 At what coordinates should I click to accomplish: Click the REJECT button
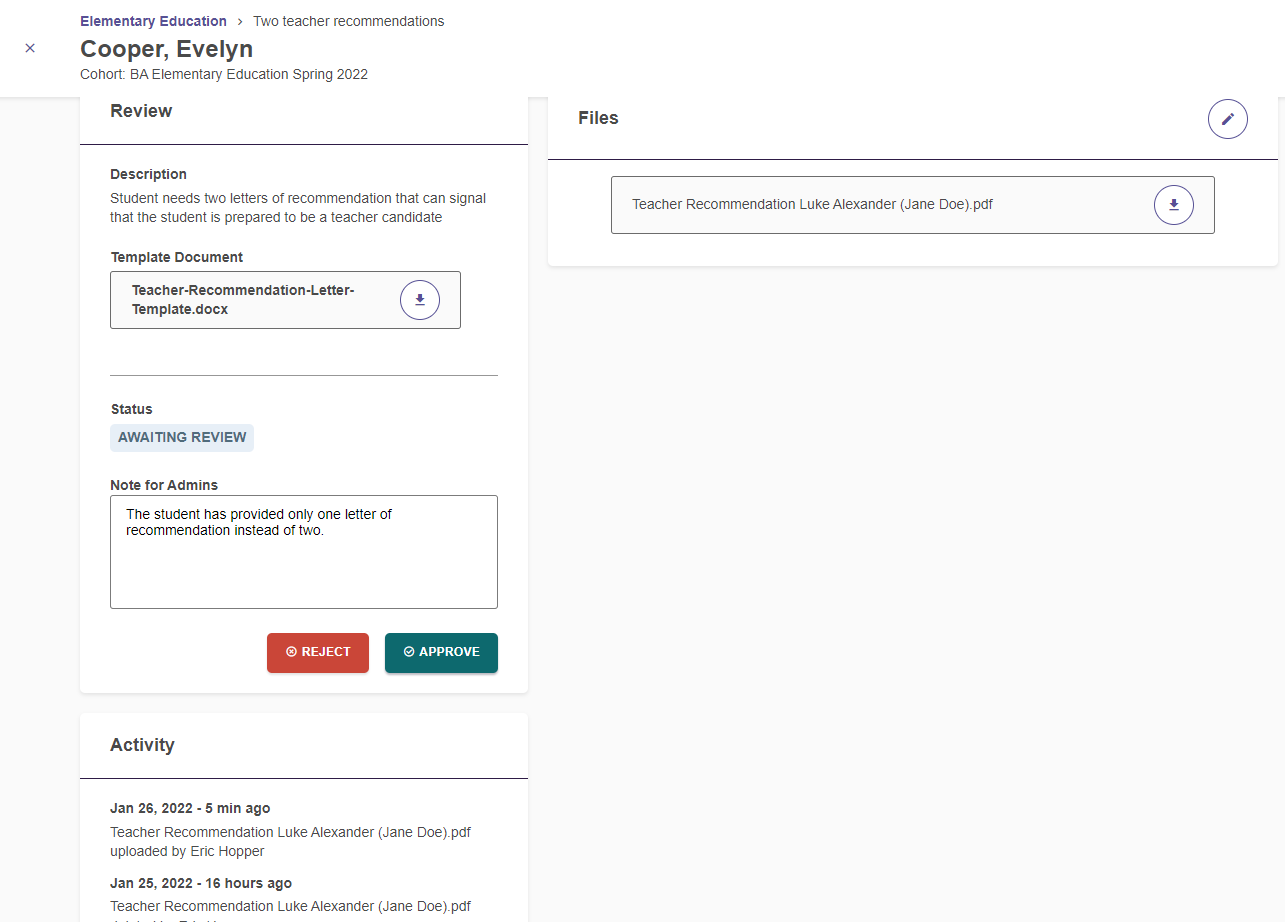tap(317, 652)
